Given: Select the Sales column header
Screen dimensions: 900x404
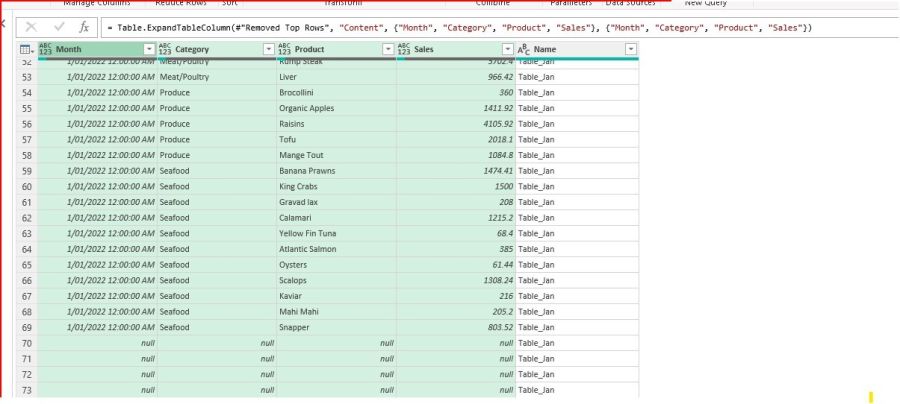Looking at the screenshot, I should tap(456, 49).
